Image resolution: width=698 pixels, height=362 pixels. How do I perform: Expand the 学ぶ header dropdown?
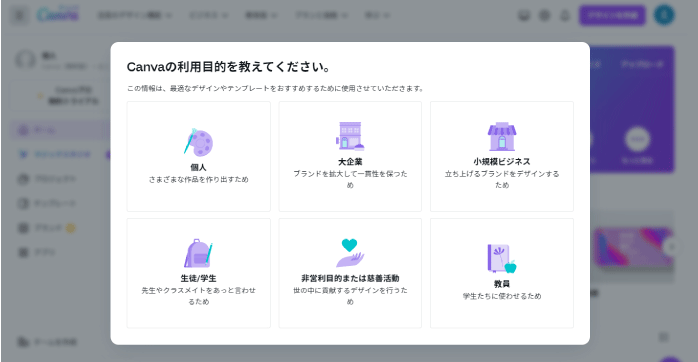(377, 15)
